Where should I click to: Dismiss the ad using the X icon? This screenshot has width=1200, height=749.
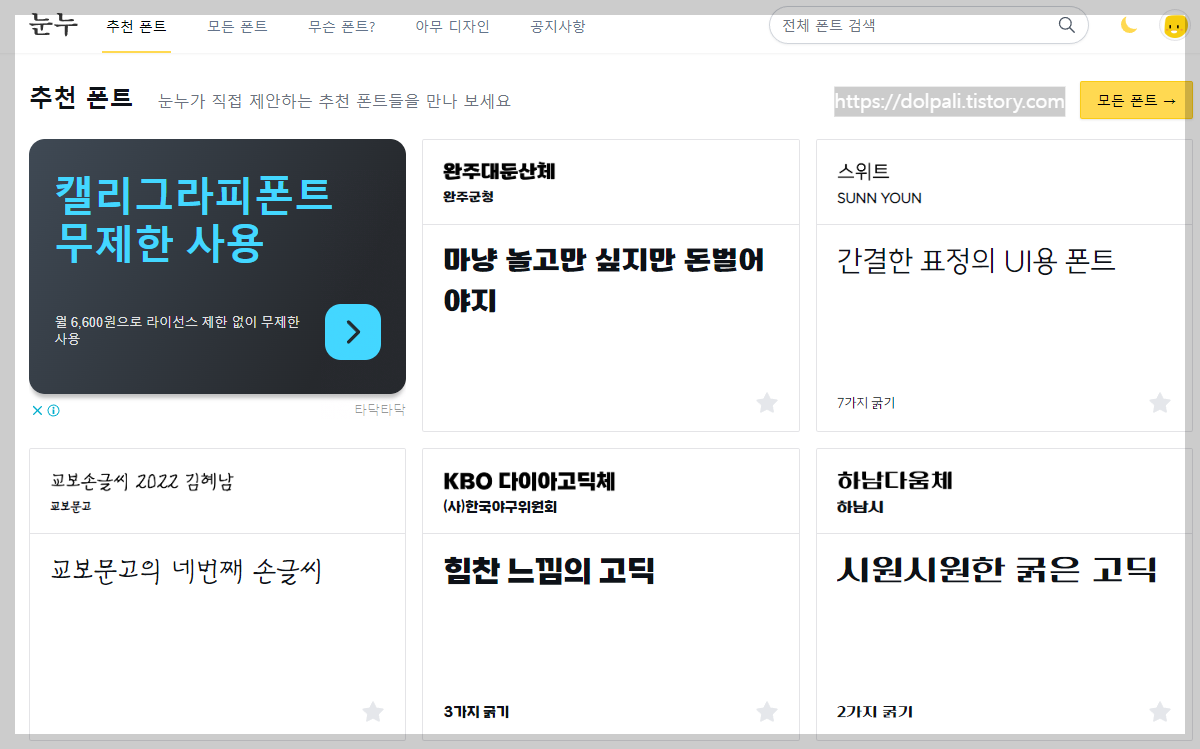(x=37, y=410)
